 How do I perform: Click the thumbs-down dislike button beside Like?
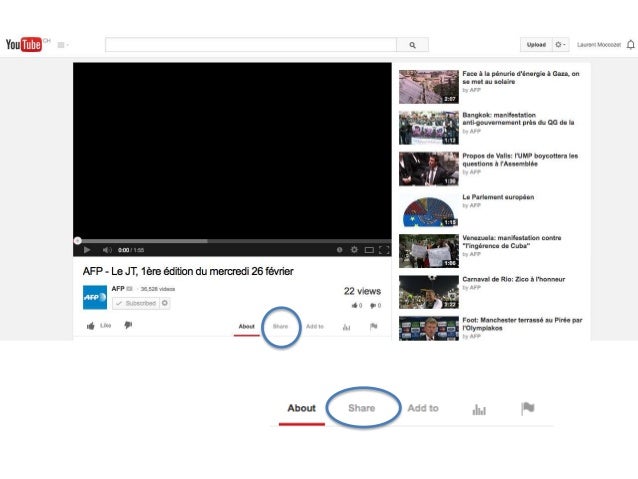click(128, 325)
